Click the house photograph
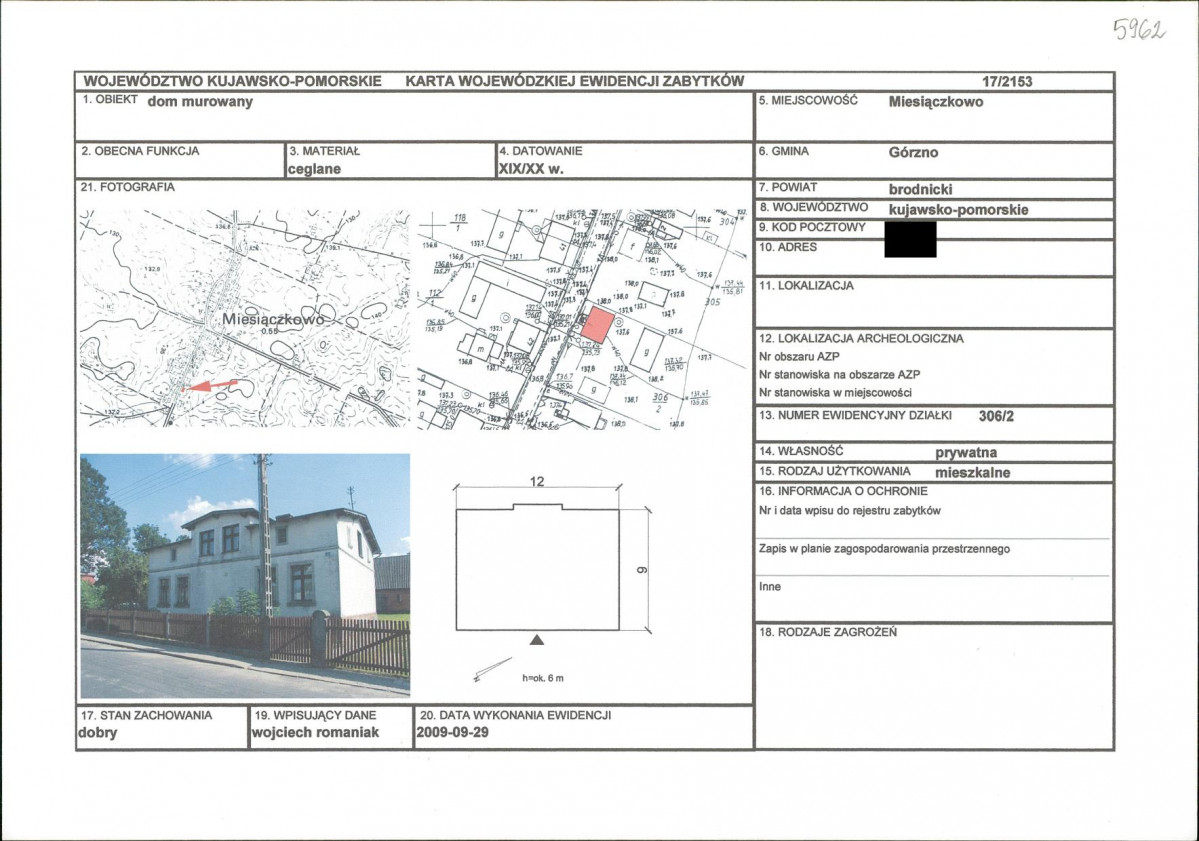1199x841 pixels. tap(245, 576)
